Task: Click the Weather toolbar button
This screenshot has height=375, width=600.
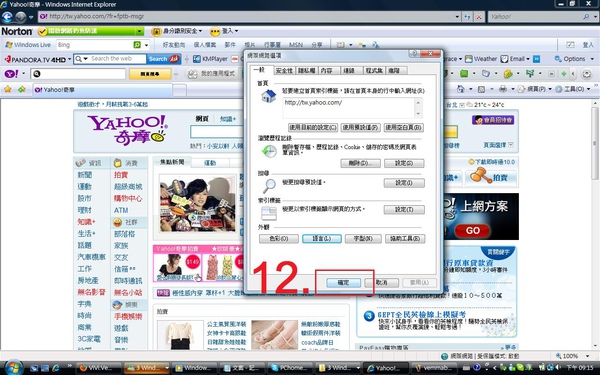Action: [481, 59]
